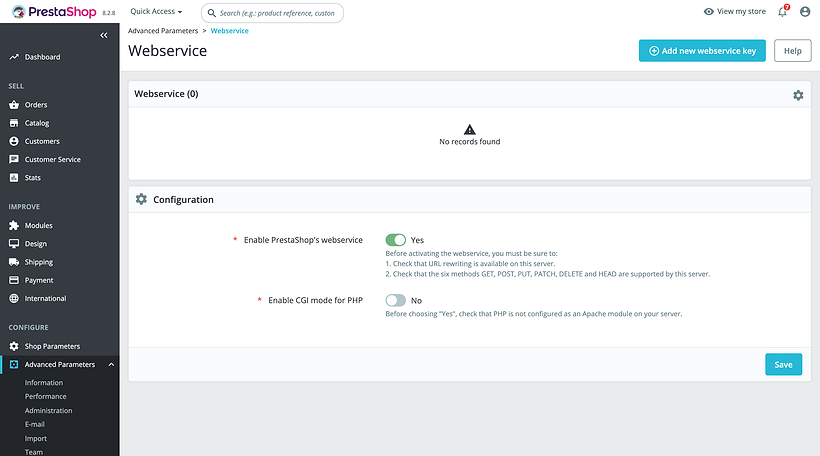
Task: Click the International globe icon
Action: click(14, 299)
